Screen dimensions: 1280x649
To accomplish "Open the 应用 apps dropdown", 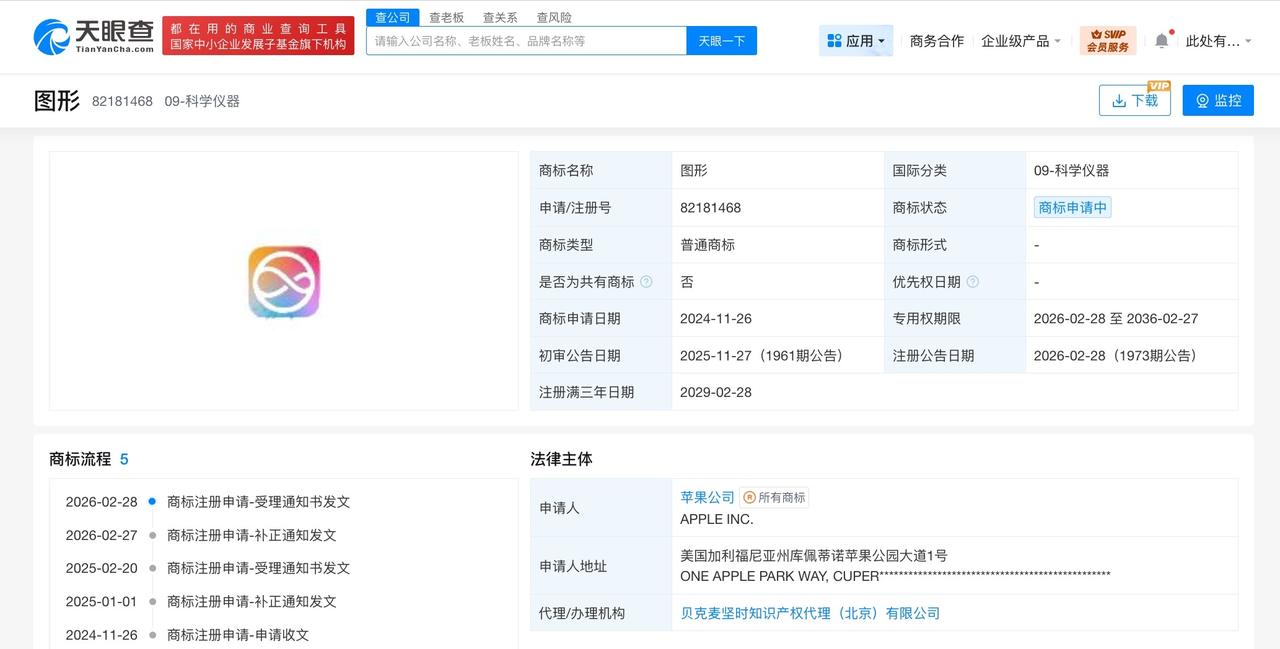I will 856,40.
